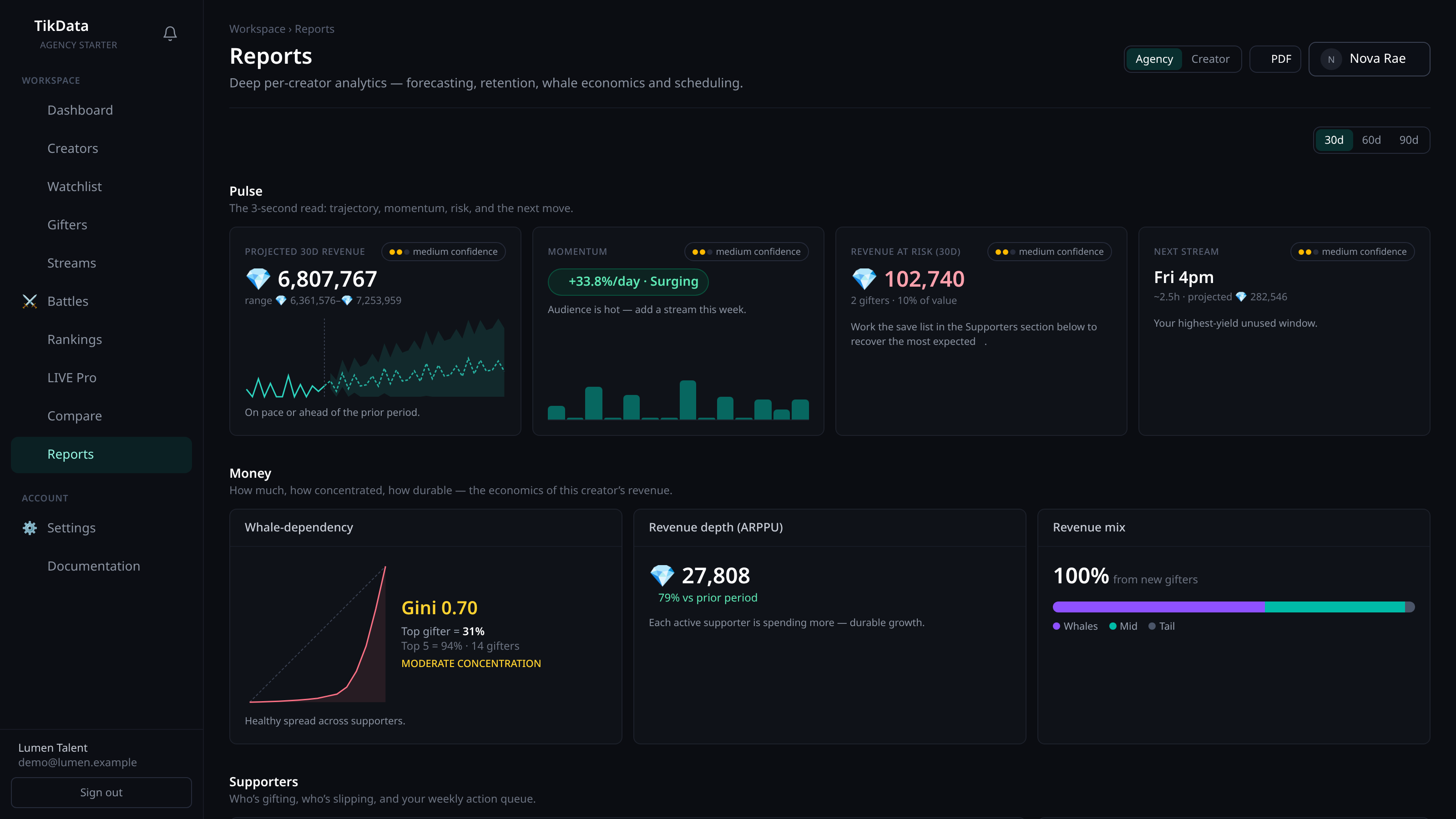Click the Revenue mix progress bar
Screen dimensions: 1456x819
click(1234, 607)
